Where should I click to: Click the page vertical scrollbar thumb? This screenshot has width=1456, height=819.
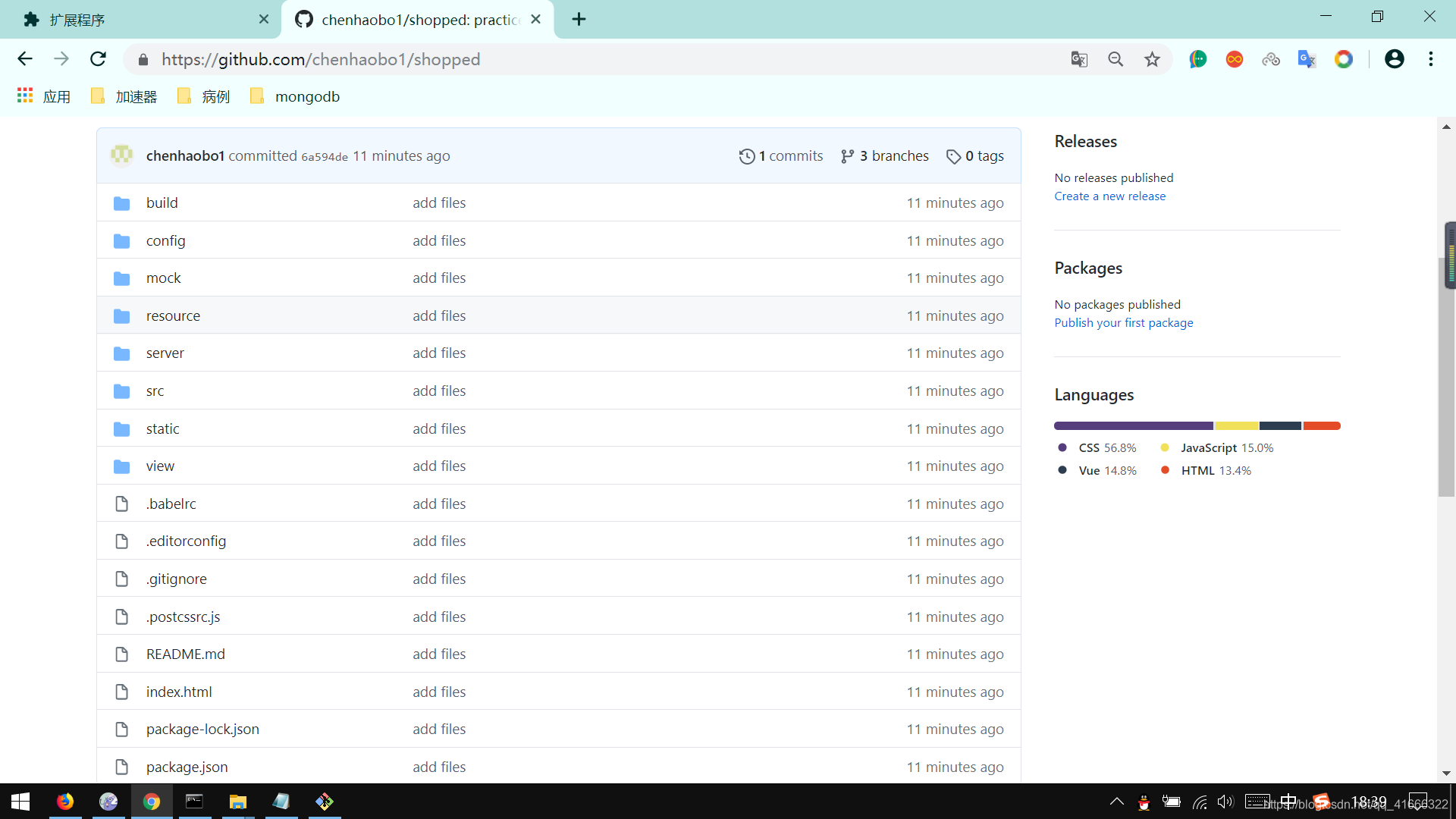point(1445,378)
